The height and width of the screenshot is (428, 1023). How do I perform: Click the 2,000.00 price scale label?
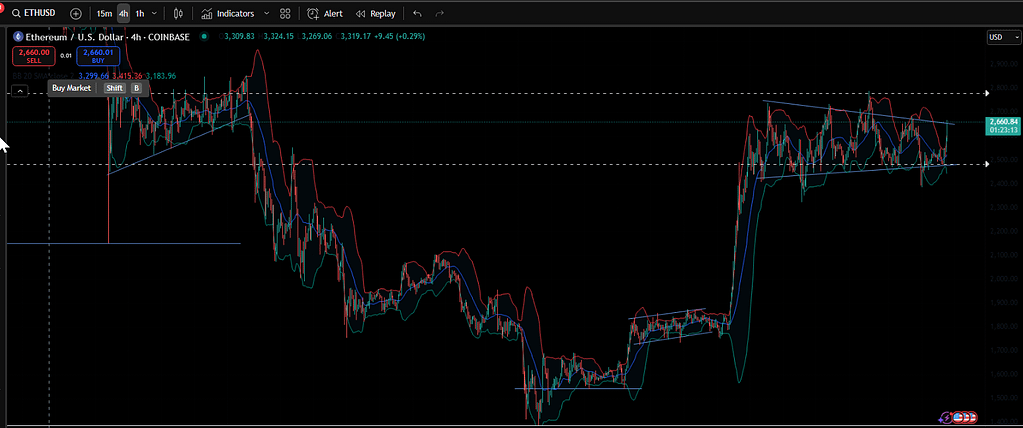point(1005,279)
